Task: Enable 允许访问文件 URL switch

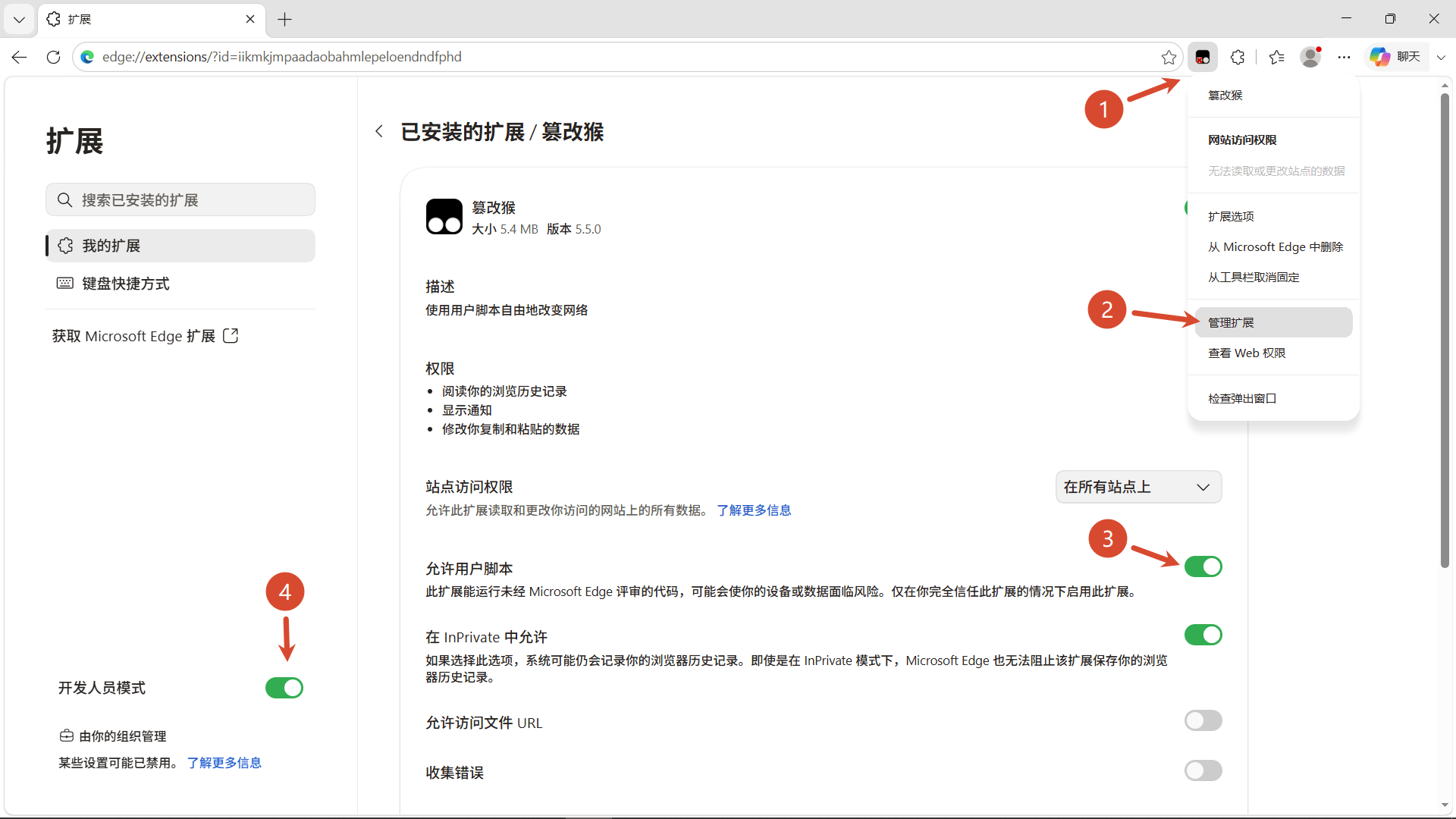Action: [1203, 720]
